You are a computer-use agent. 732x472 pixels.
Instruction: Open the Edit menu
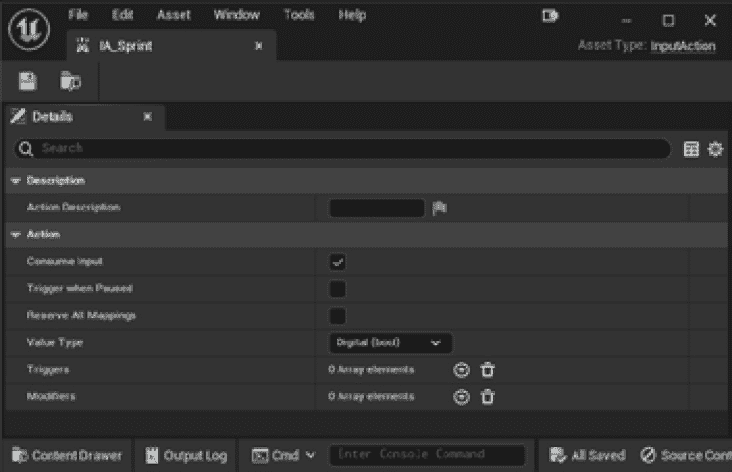pyautogui.click(x=122, y=15)
